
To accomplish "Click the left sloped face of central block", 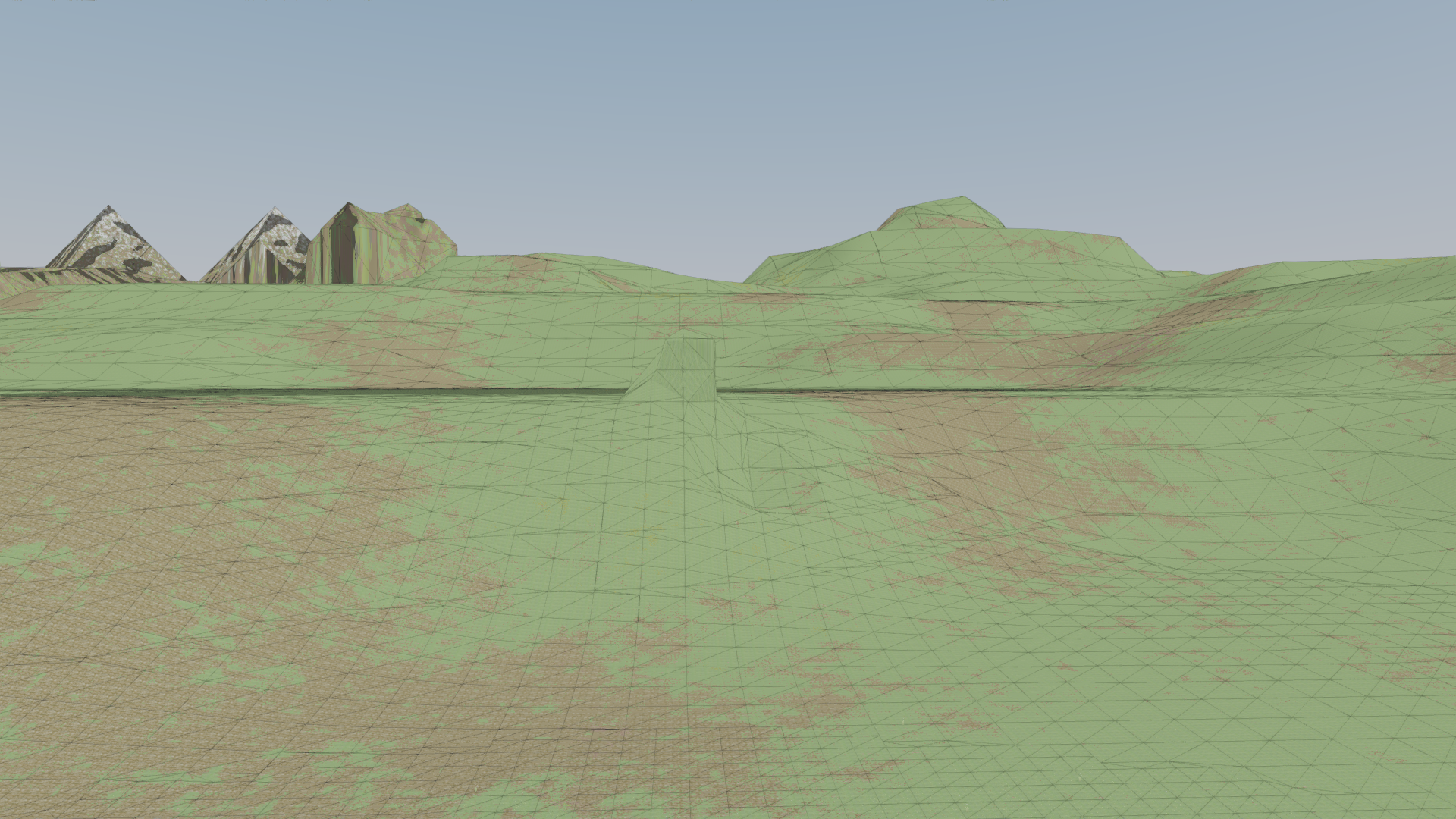I will (x=654, y=372).
